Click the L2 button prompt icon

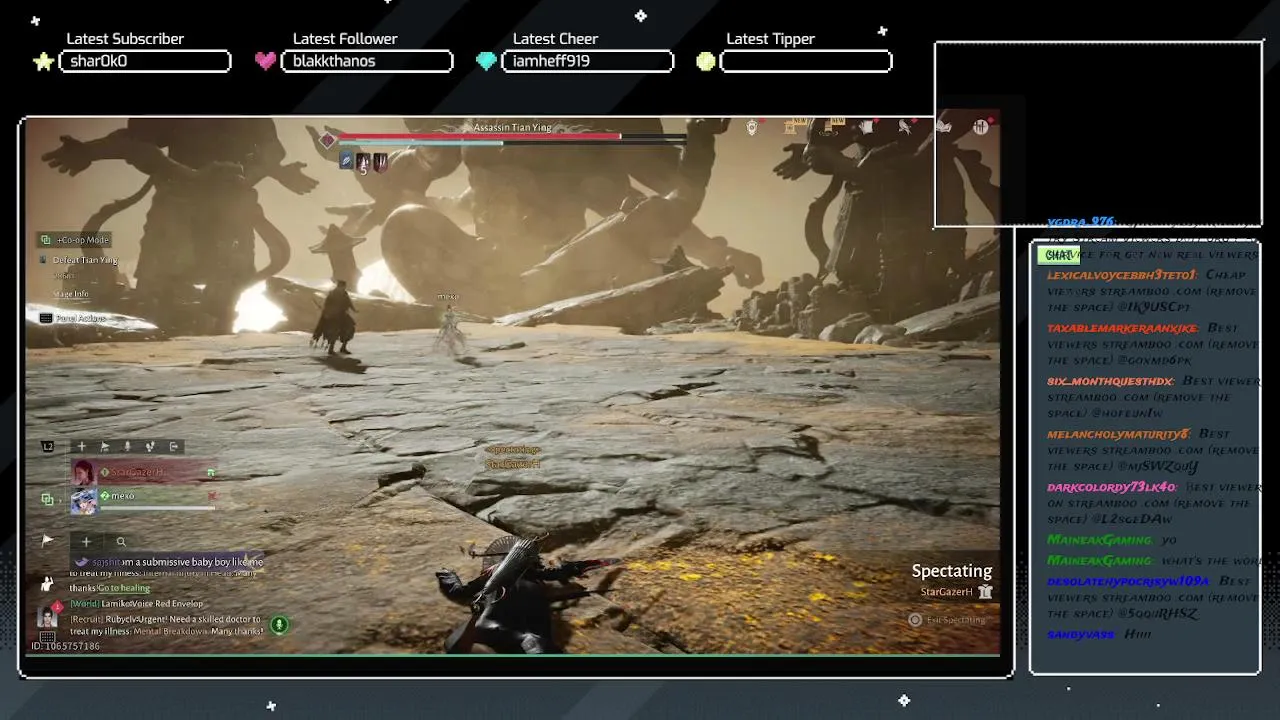pos(47,446)
